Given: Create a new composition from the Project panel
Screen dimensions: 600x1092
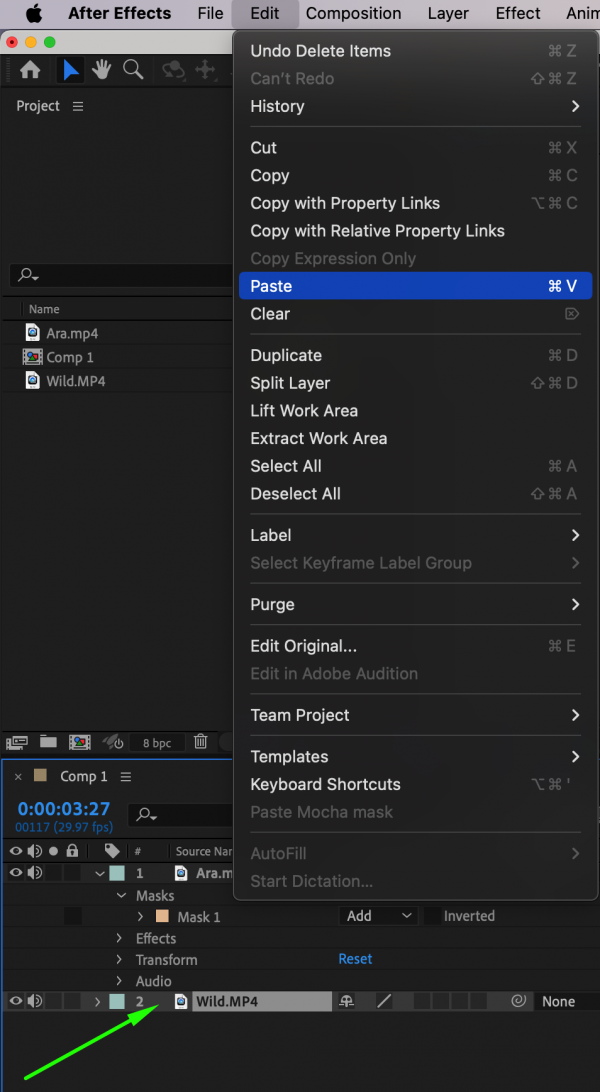Looking at the screenshot, I should 81,742.
